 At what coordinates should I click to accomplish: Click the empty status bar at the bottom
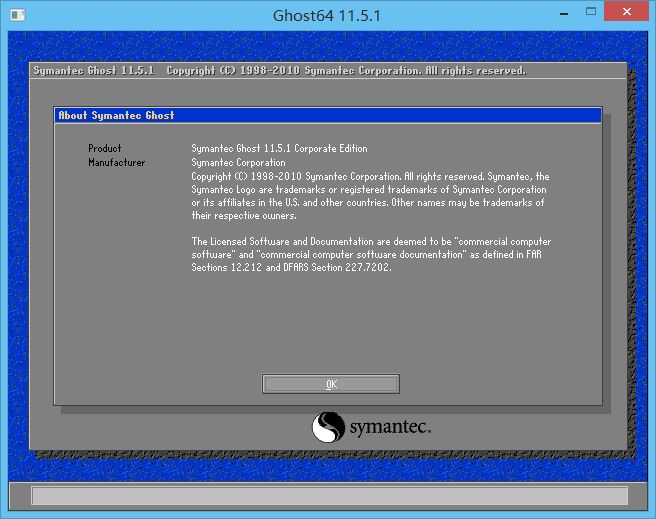tap(328, 496)
